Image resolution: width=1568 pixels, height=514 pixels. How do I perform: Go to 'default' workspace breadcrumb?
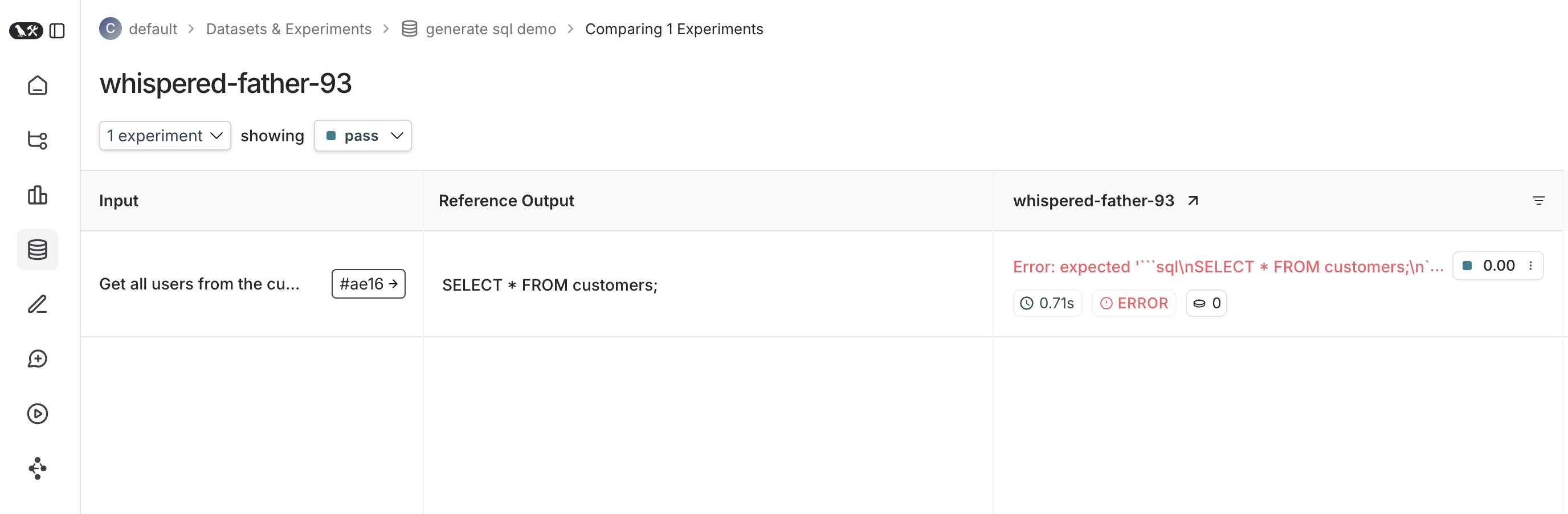[153, 29]
